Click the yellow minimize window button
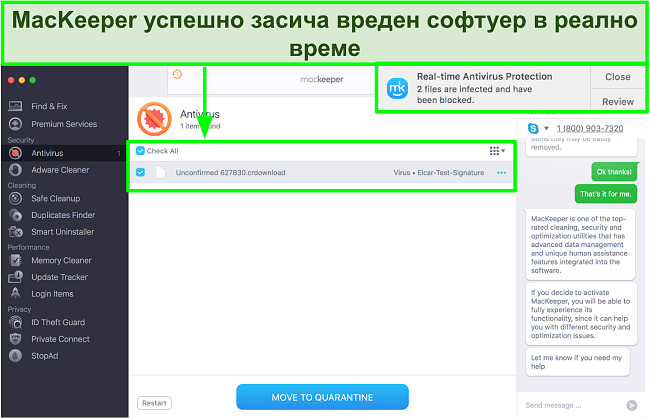This screenshot has width=650, height=418. point(22,80)
